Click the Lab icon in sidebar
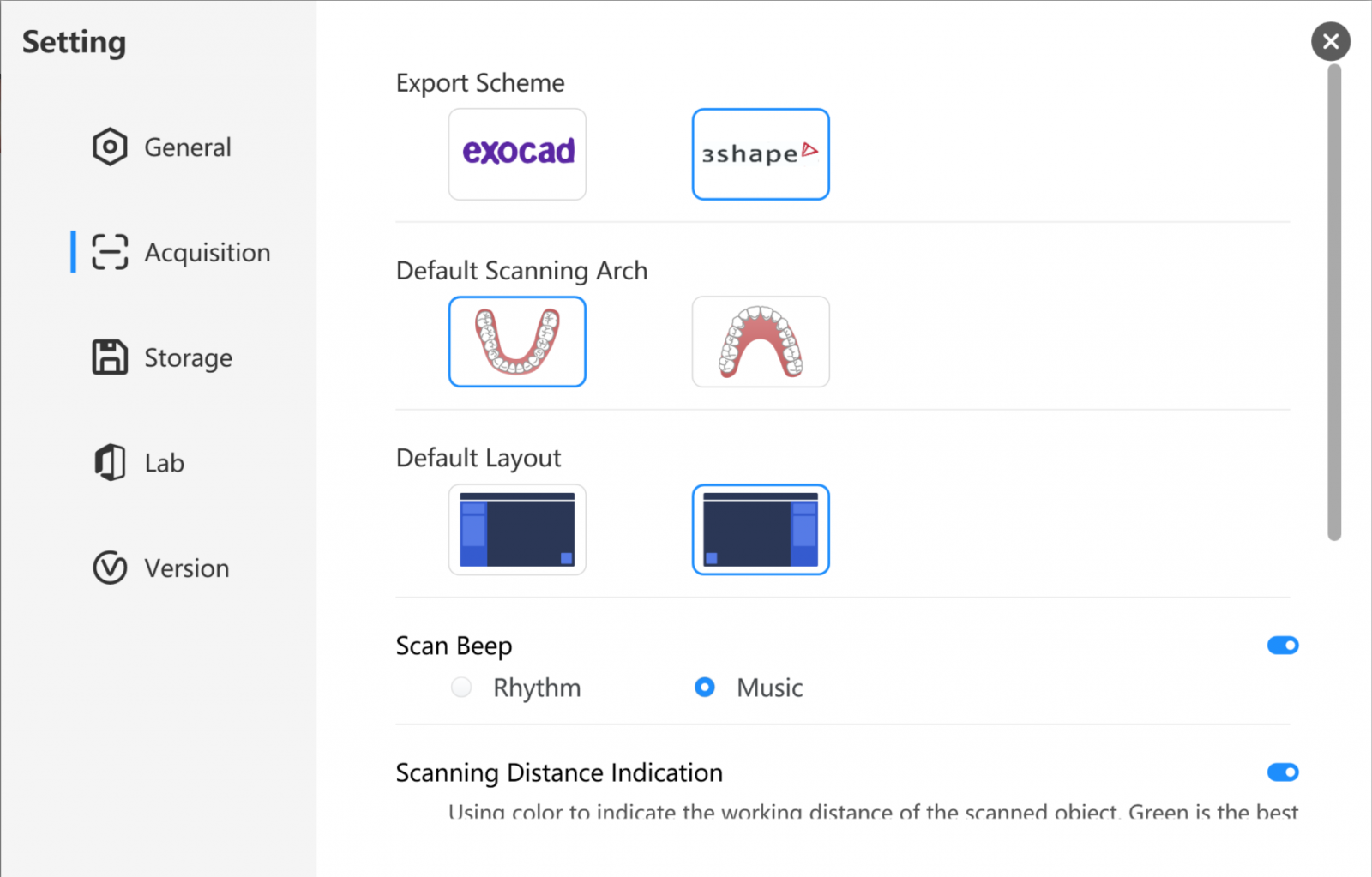This screenshot has width=1372, height=877. tap(110, 463)
